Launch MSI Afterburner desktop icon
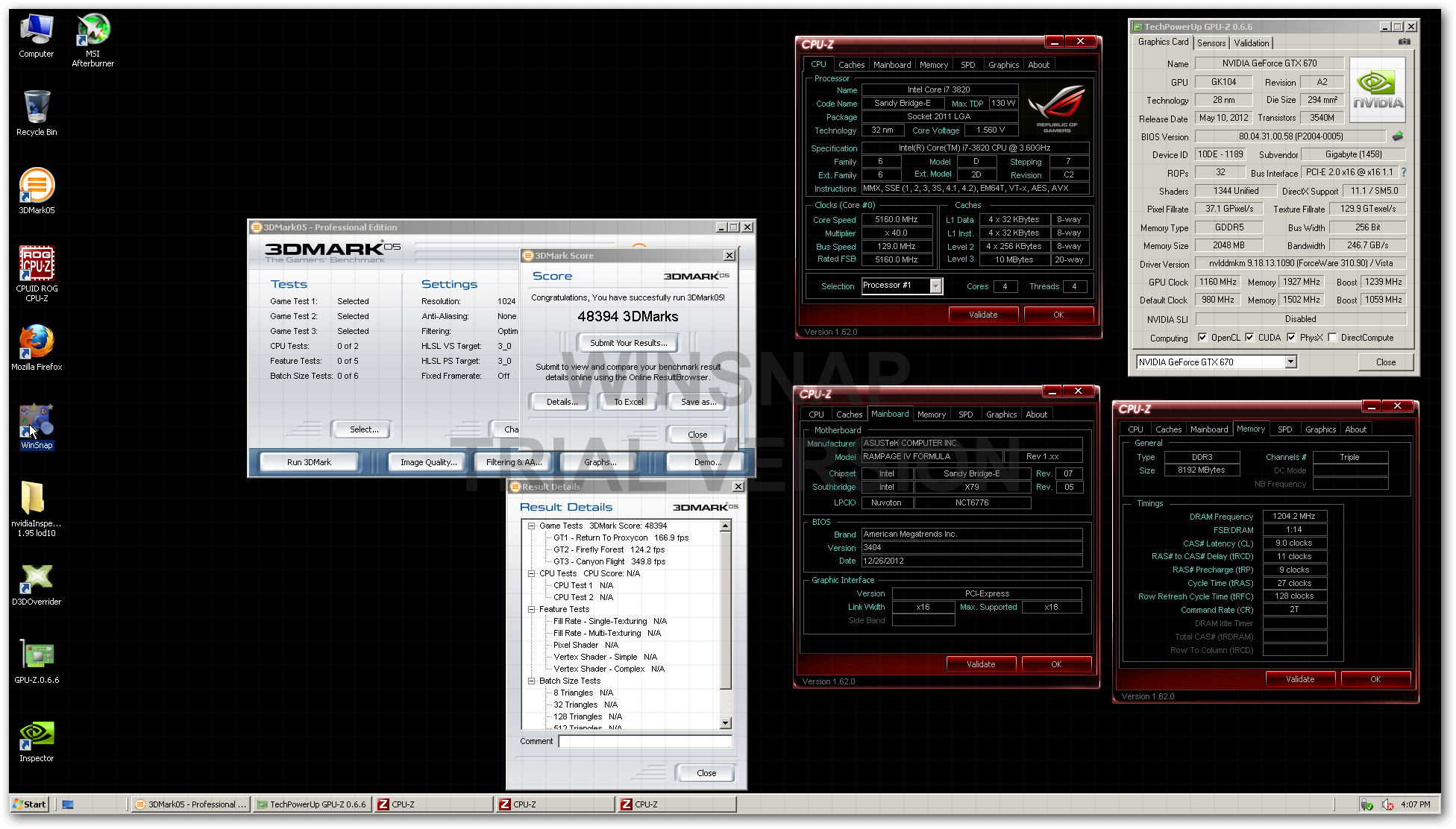The image size is (1456, 829). click(x=92, y=40)
